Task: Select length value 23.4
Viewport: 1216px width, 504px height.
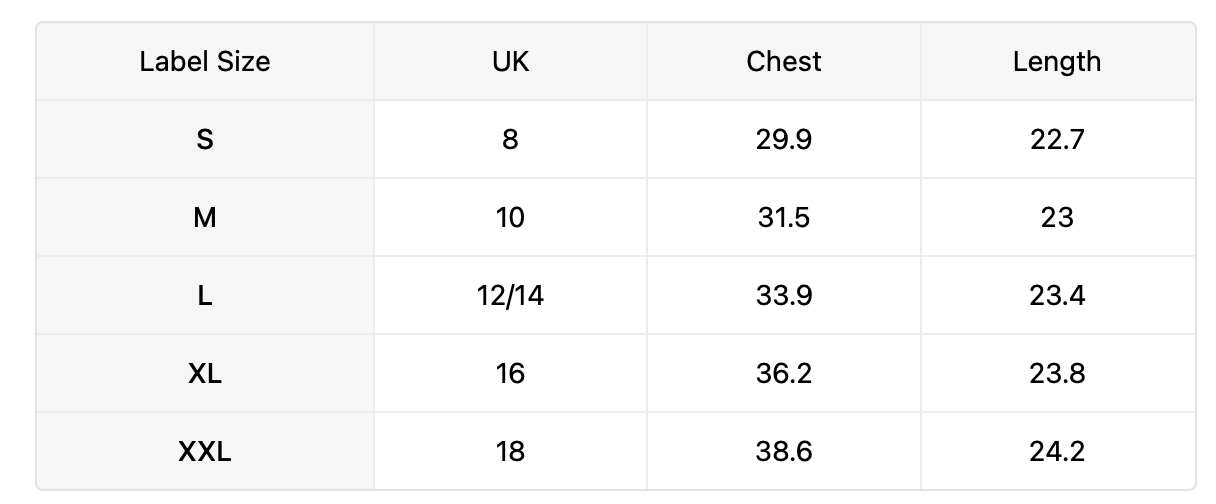Action: (x=1057, y=295)
